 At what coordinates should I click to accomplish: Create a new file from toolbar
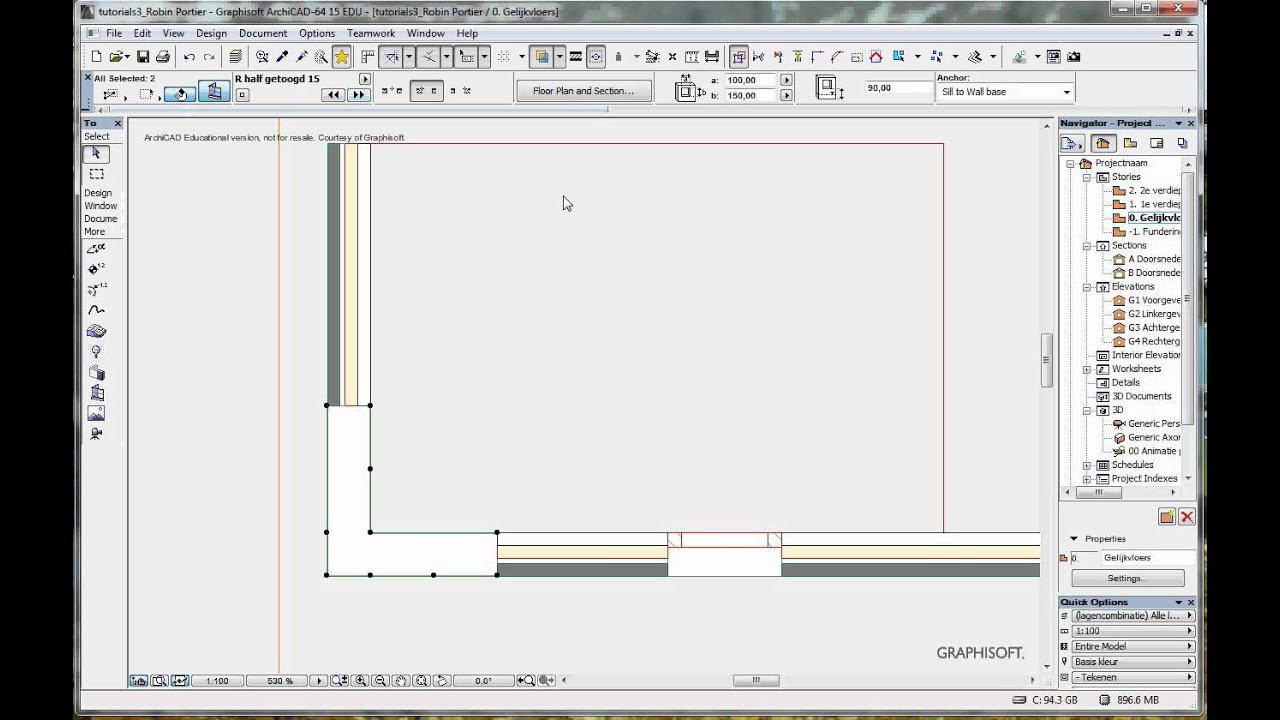point(97,57)
